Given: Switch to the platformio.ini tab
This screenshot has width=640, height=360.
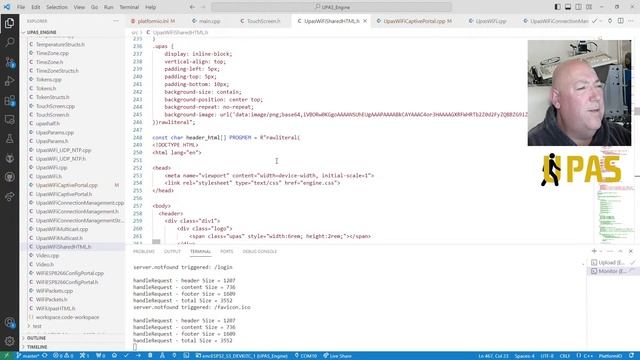Looking at the screenshot, I should coord(153,21).
